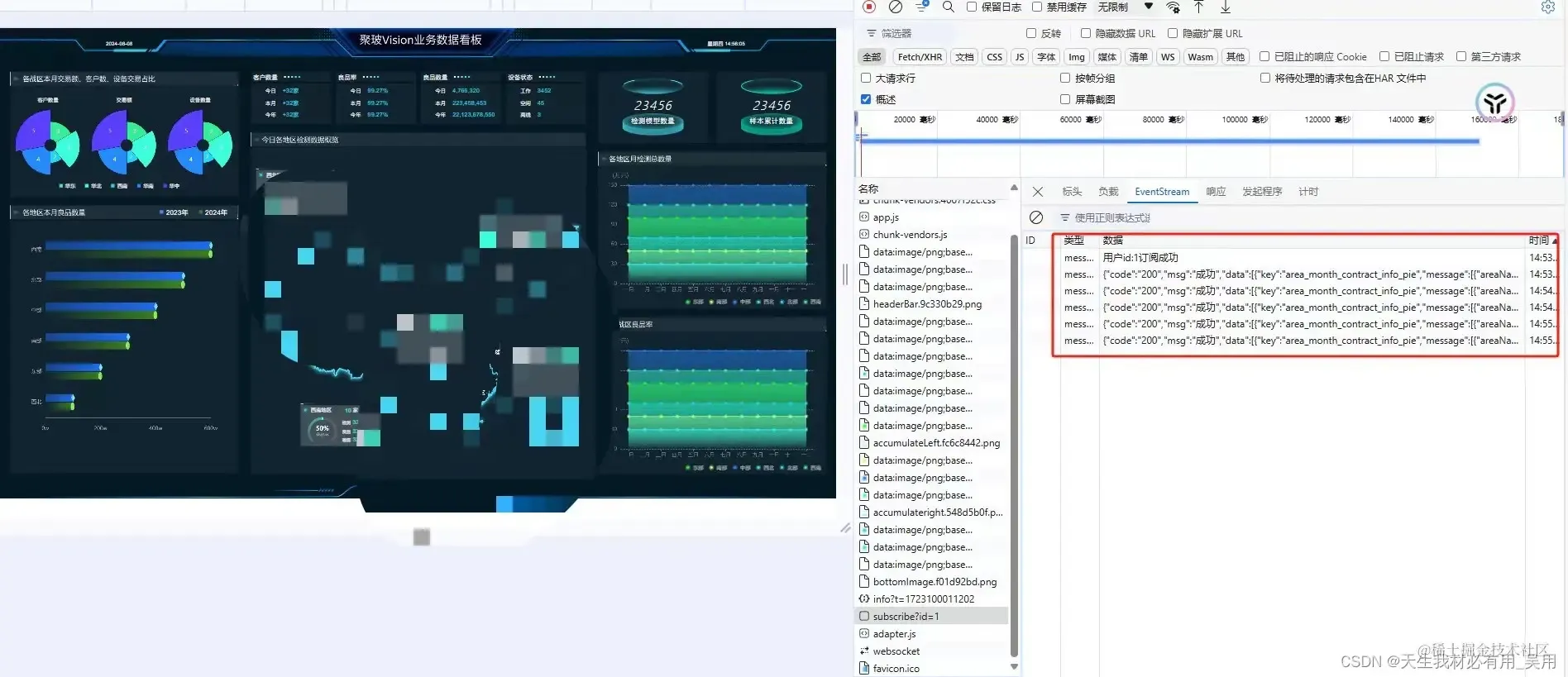Click the request list vertical scrollbar
The width and height of the screenshot is (1568, 677).
coord(1014,446)
